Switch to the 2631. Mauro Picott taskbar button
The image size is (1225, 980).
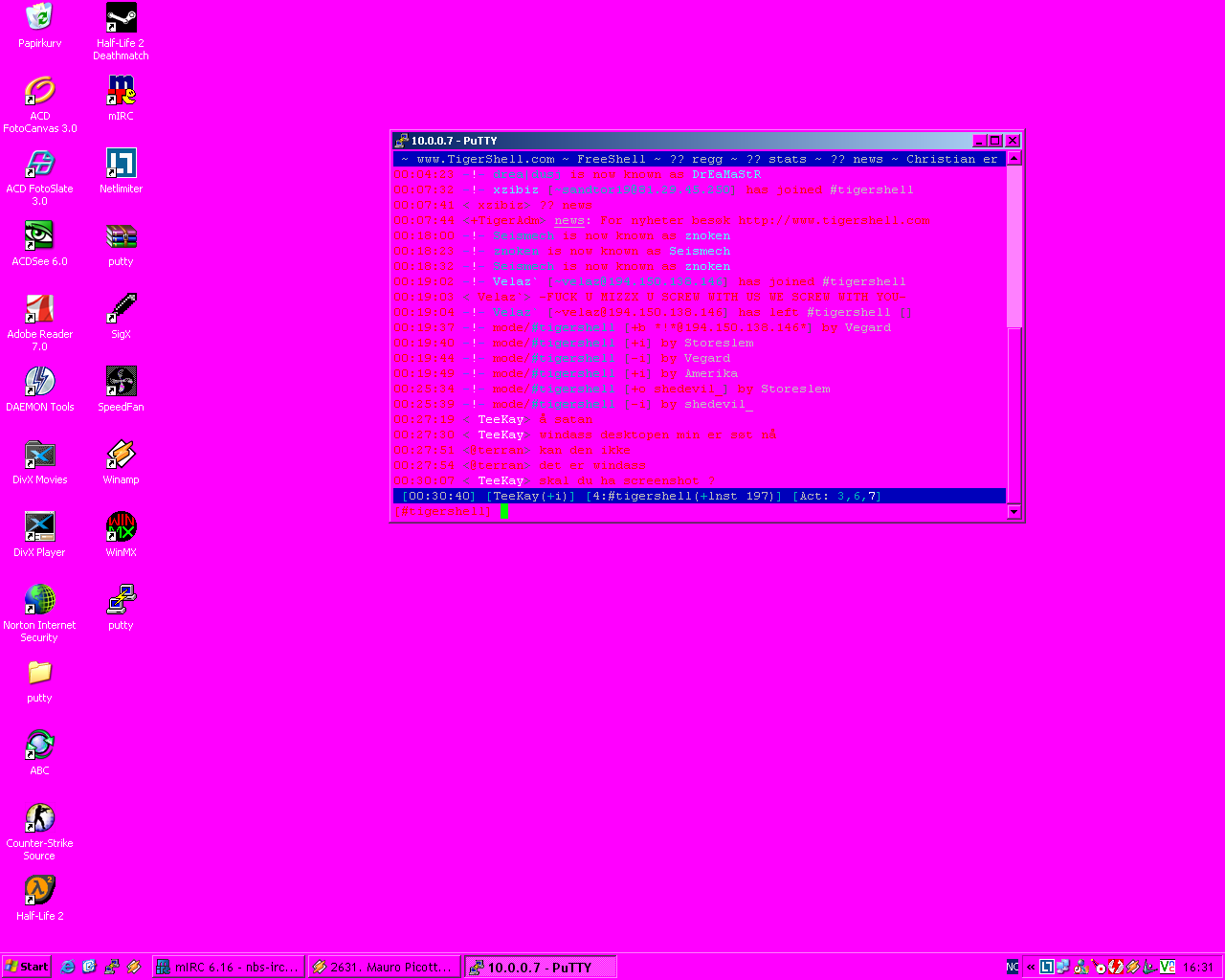point(385,967)
